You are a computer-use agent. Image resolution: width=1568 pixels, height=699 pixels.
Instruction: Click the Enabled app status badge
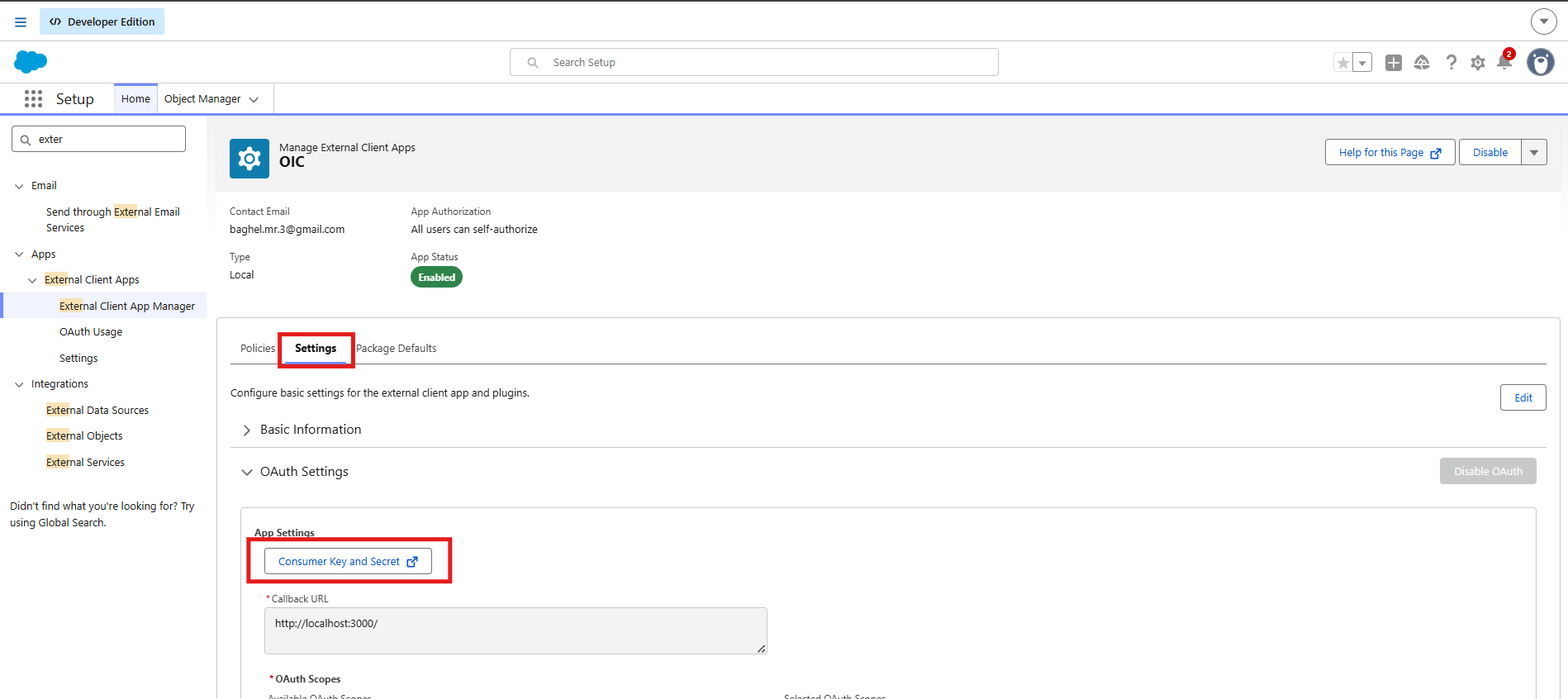[x=436, y=278]
